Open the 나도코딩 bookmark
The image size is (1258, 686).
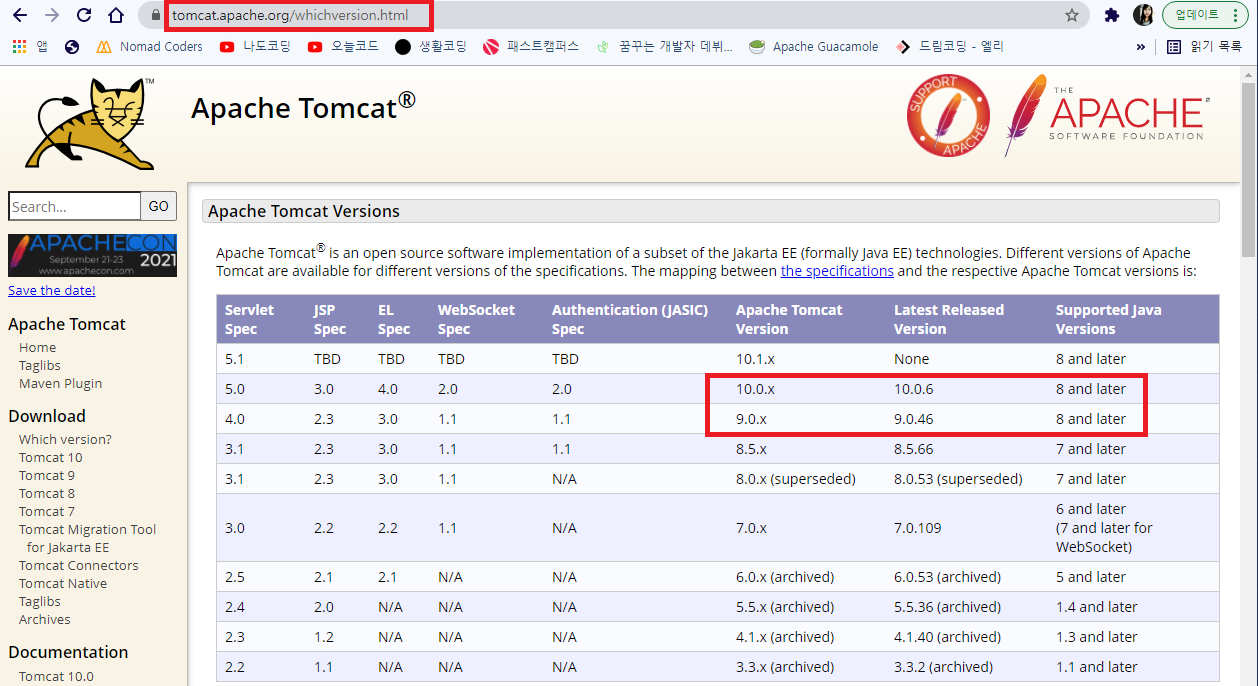click(255, 46)
